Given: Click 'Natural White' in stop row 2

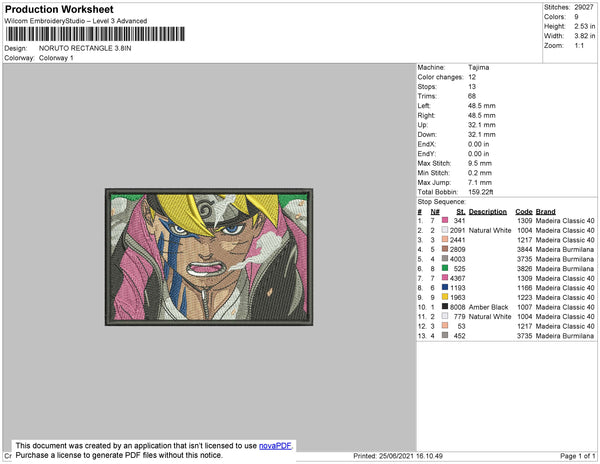Looking at the screenshot, I should [490, 230].
